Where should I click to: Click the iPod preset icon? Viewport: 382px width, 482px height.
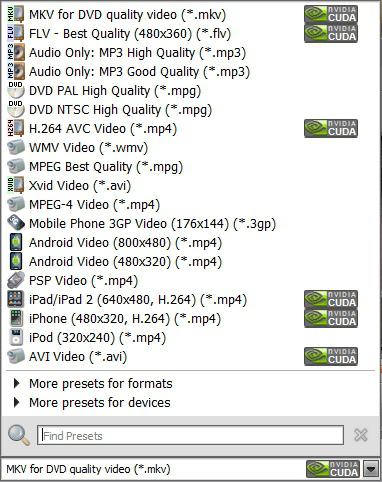(x=16, y=337)
